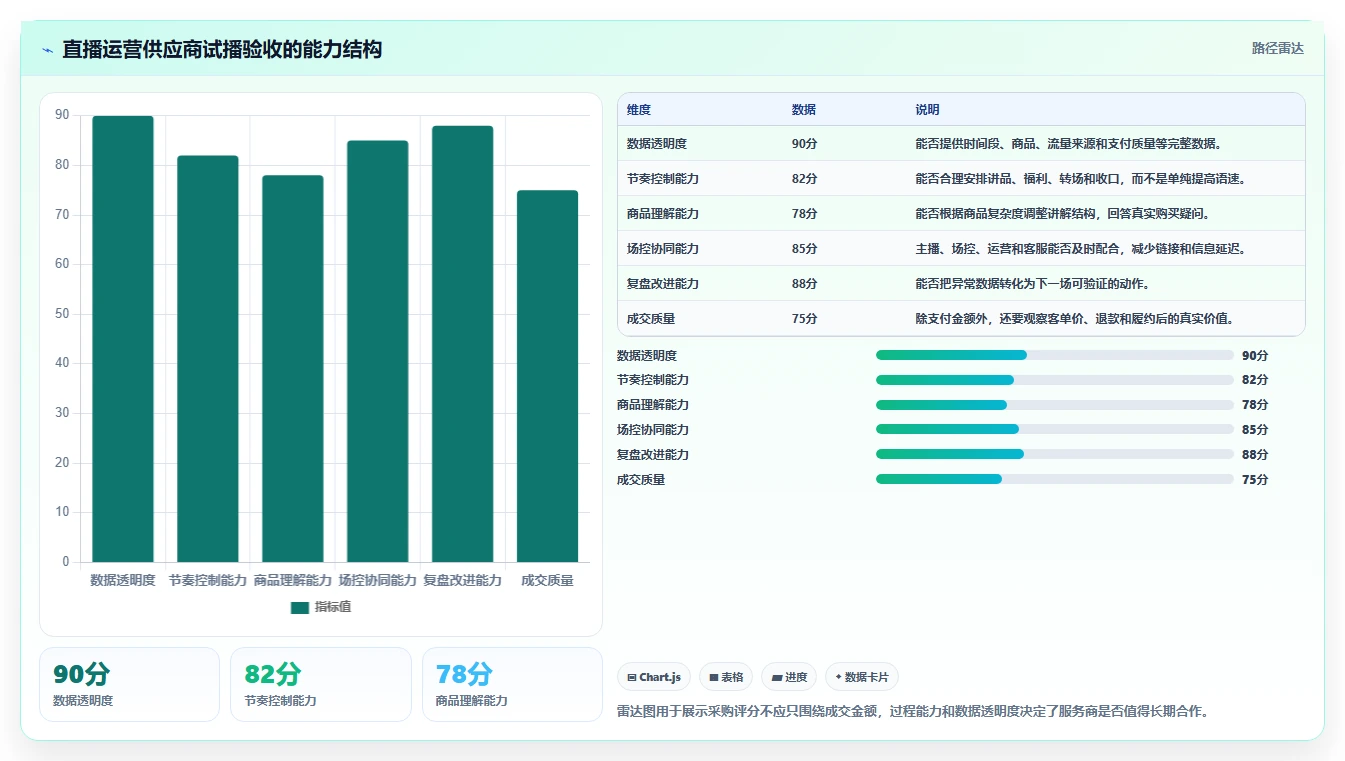This screenshot has height=761, width=1345.
Task: Click the 数据透明度 bar in the chart
Action: (x=123, y=339)
